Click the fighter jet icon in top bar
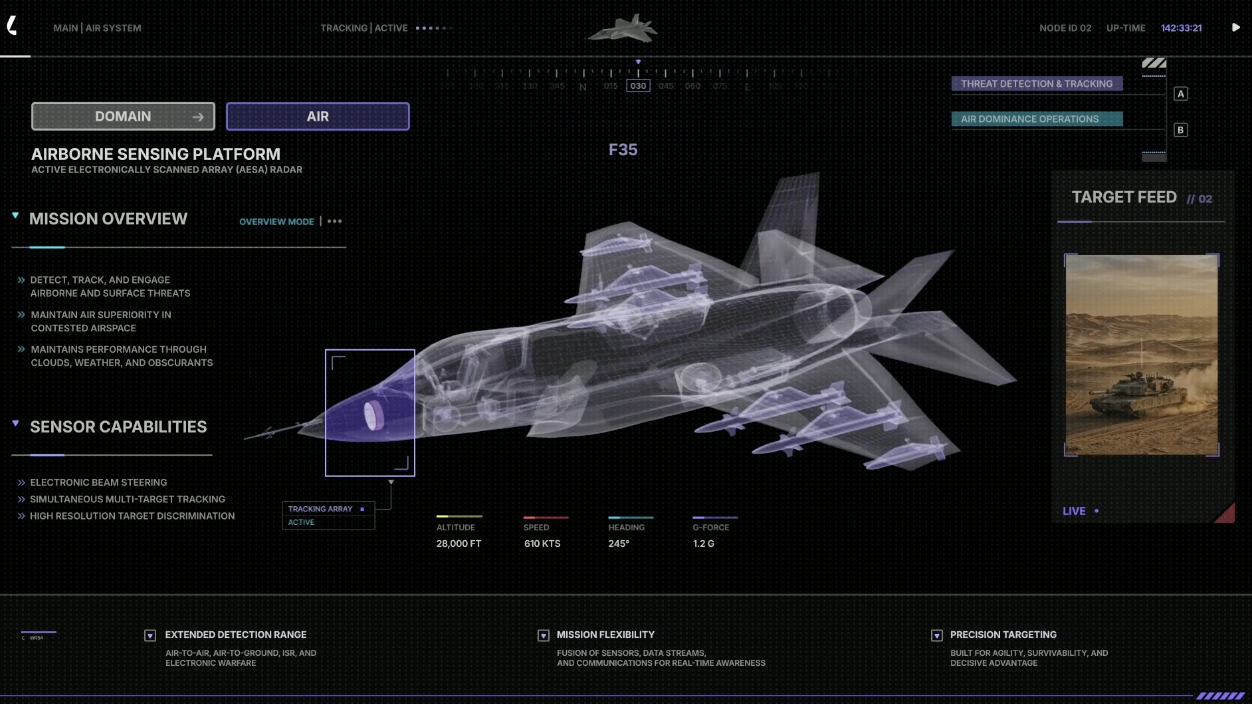The width and height of the screenshot is (1252, 704). pyautogui.click(x=622, y=28)
